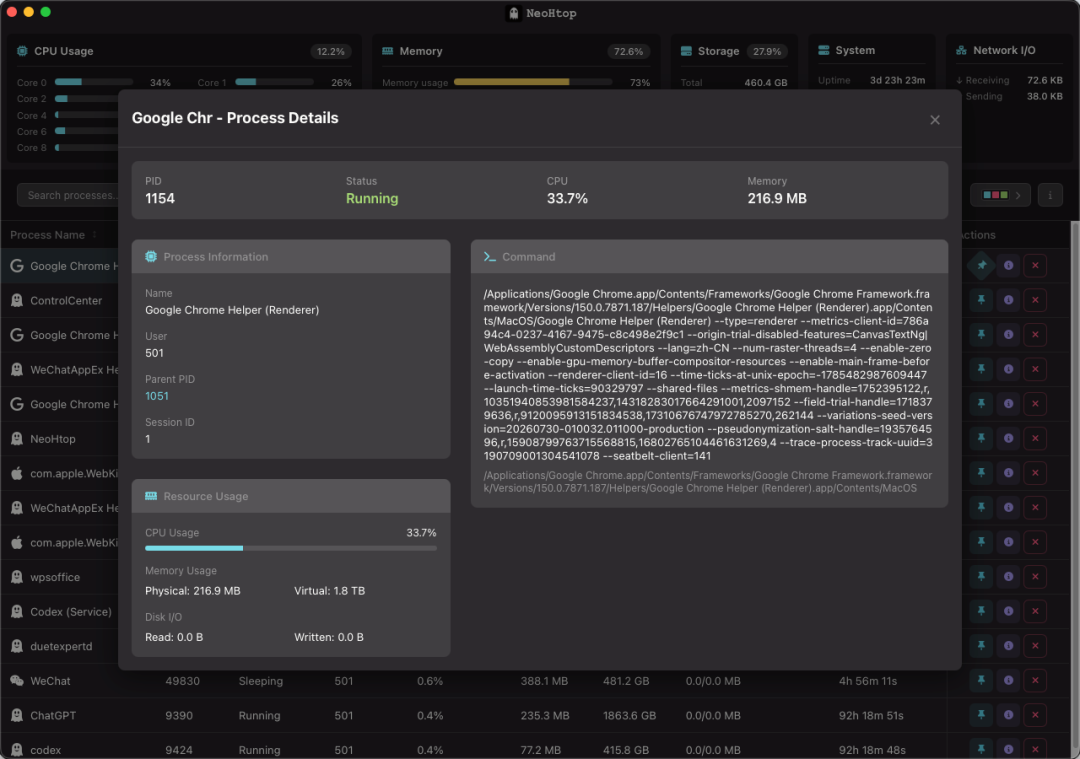1080x759 pixels.
Task: Kill the ChatGPT process
Action: point(1035,715)
